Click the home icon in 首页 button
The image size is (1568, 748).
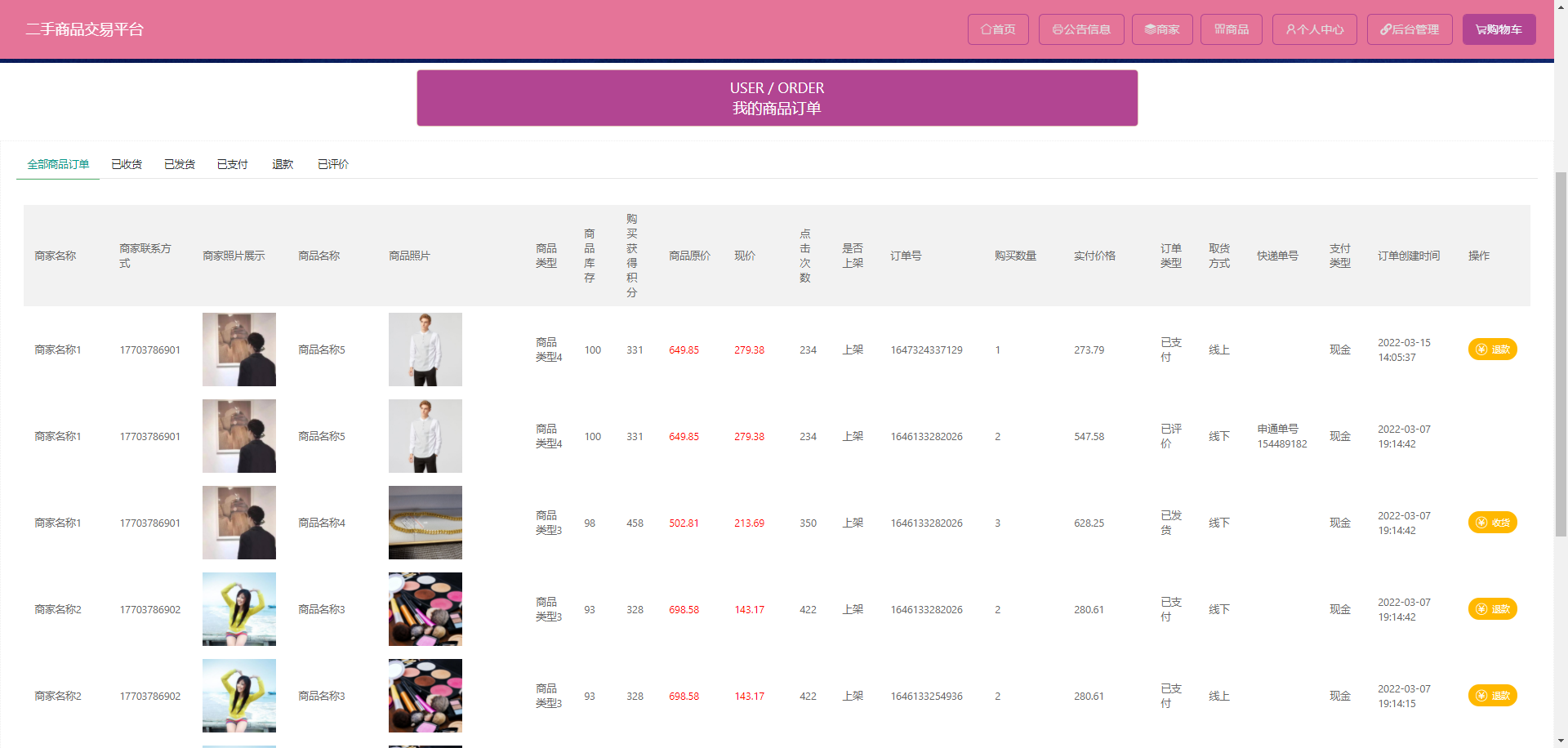[x=986, y=29]
